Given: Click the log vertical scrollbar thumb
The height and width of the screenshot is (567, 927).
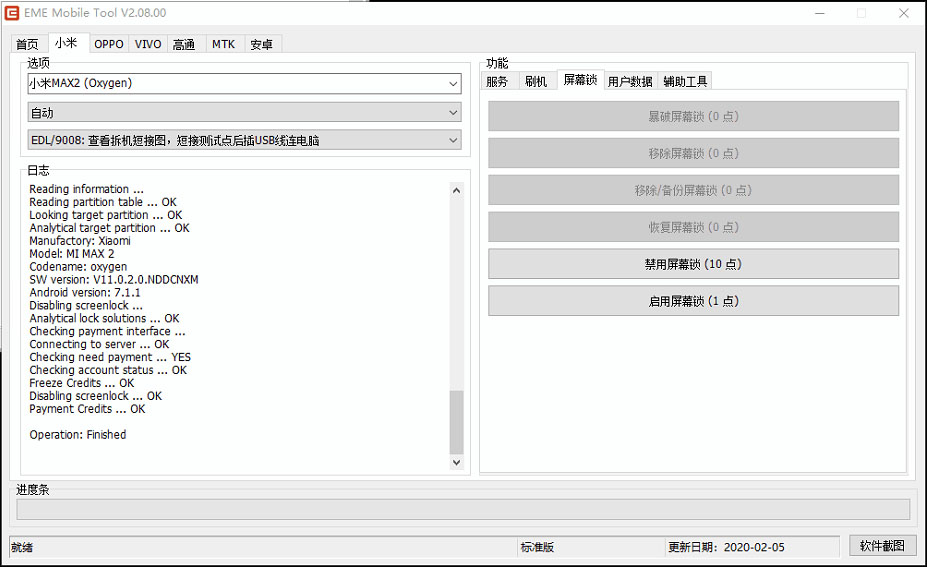Looking at the screenshot, I should tap(456, 422).
